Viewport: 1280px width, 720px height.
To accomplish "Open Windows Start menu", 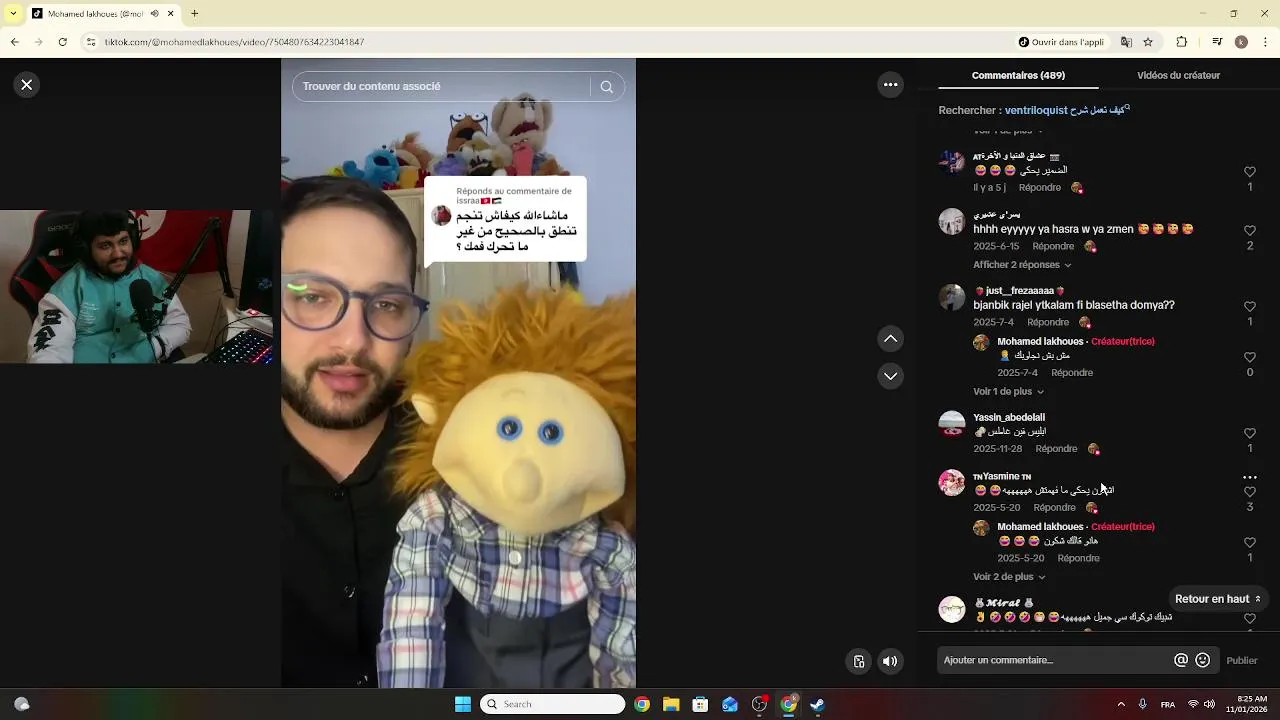I will pyautogui.click(x=463, y=704).
